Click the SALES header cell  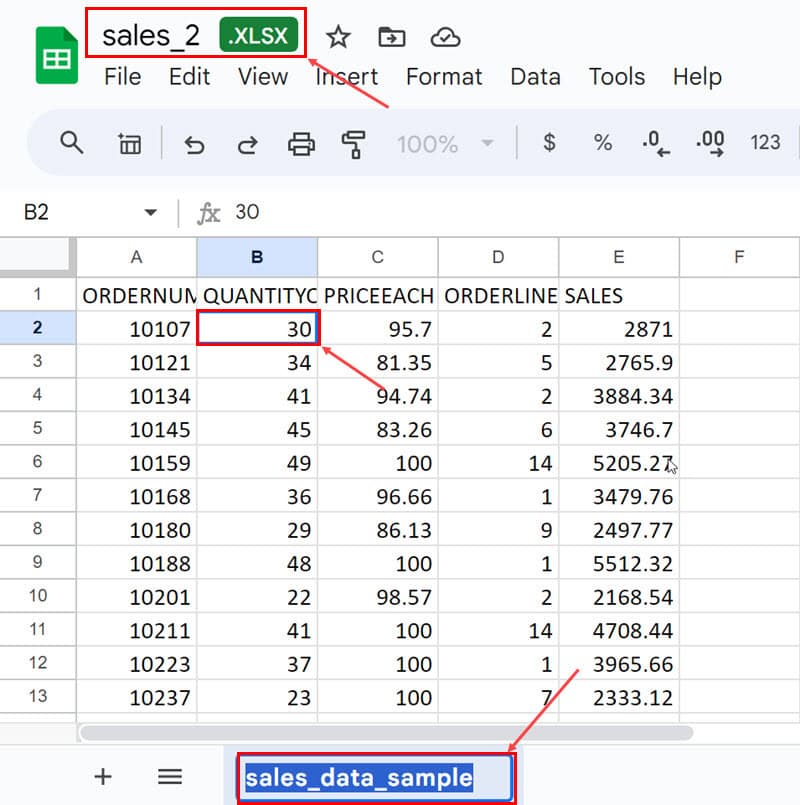619,295
